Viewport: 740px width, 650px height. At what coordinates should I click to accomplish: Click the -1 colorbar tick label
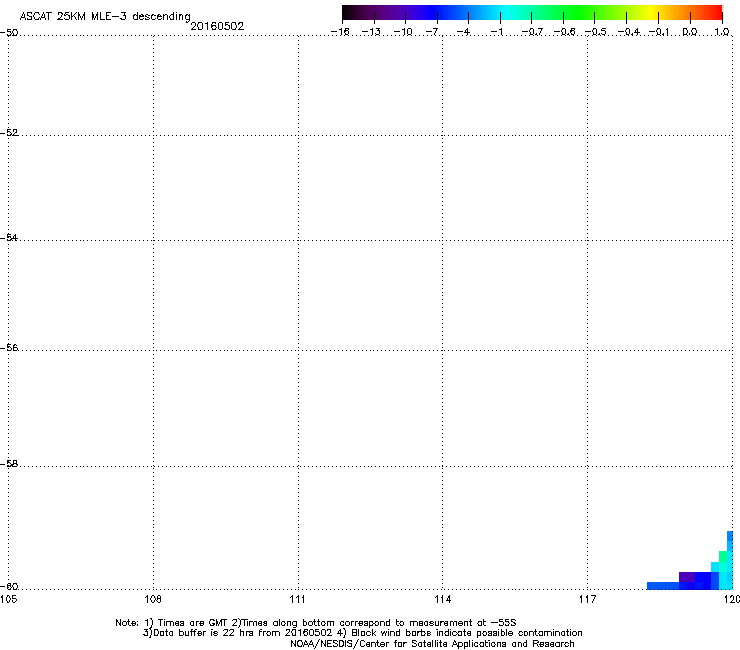(496, 32)
